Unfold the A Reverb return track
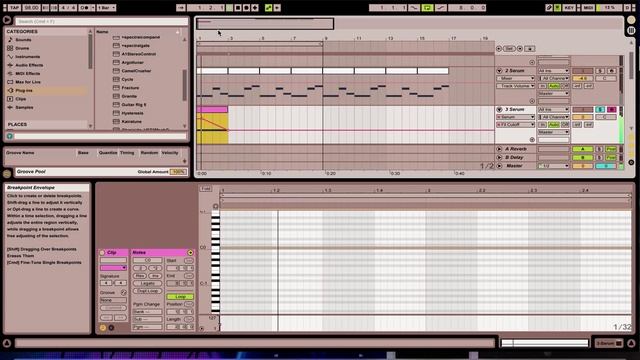This screenshot has width=640, height=360. click(499, 149)
